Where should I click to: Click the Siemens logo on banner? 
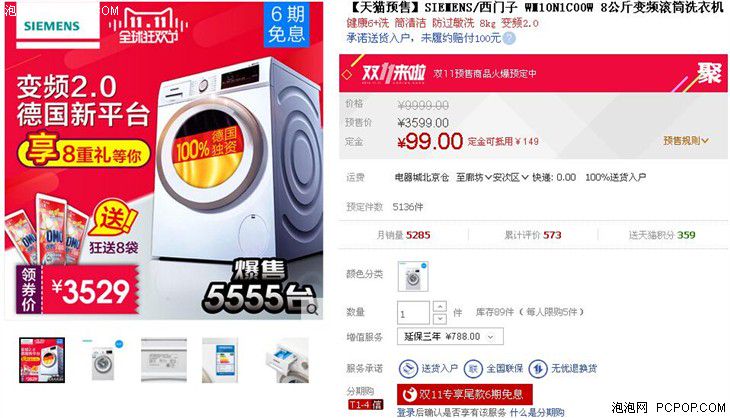52,26
